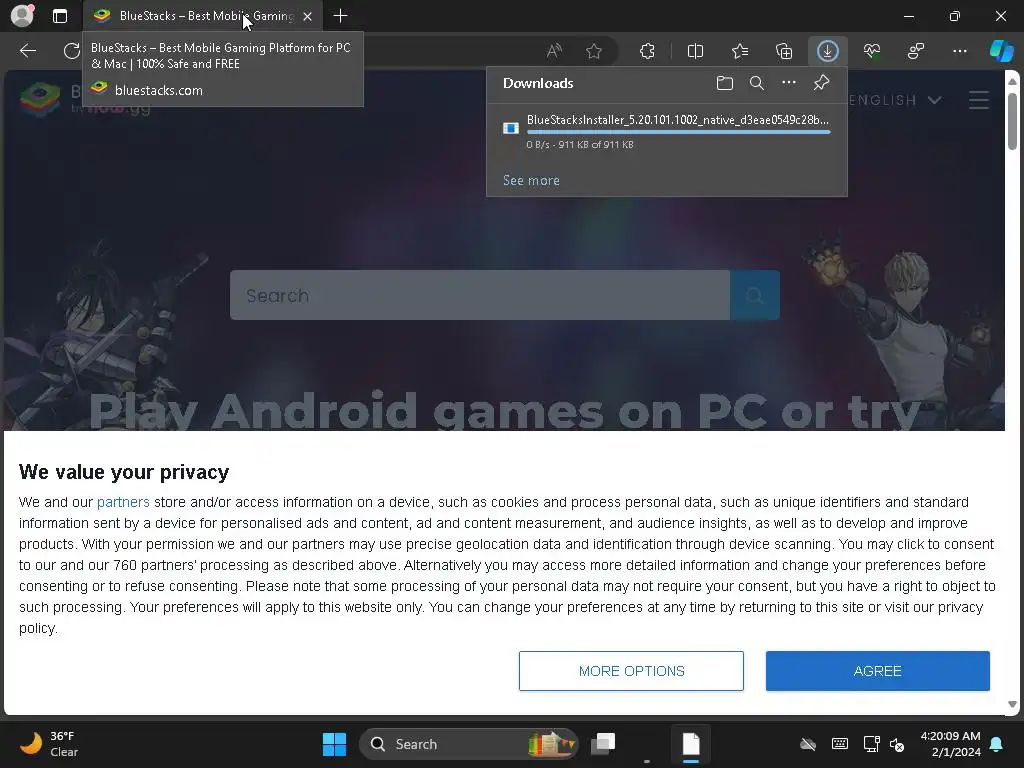Open a new tab with plus button
The height and width of the screenshot is (768, 1024).
click(340, 16)
